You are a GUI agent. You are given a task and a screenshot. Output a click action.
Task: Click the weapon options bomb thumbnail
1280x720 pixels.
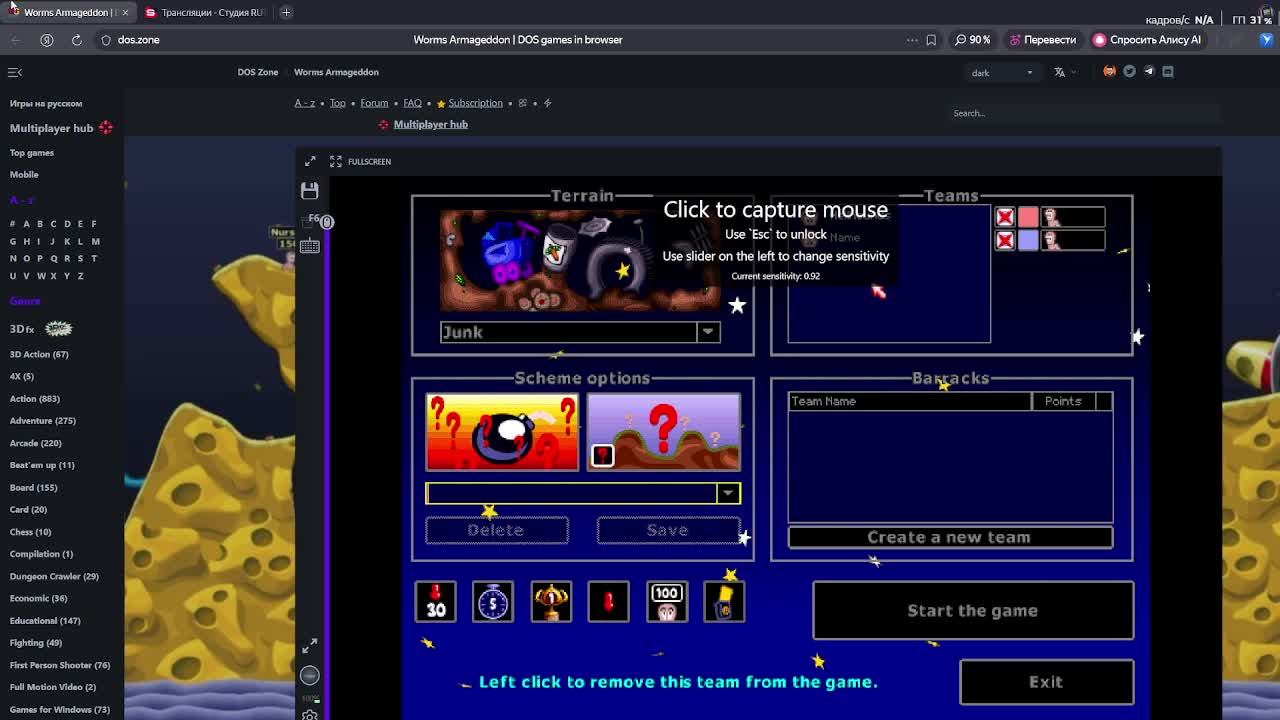pos(502,432)
